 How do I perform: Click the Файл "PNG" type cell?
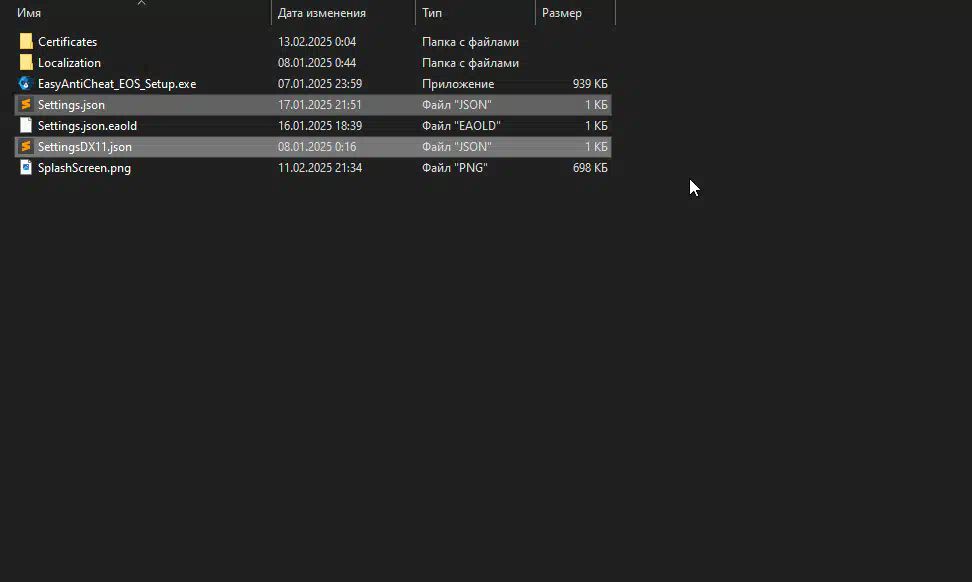pyautogui.click(x=455, y=168)
